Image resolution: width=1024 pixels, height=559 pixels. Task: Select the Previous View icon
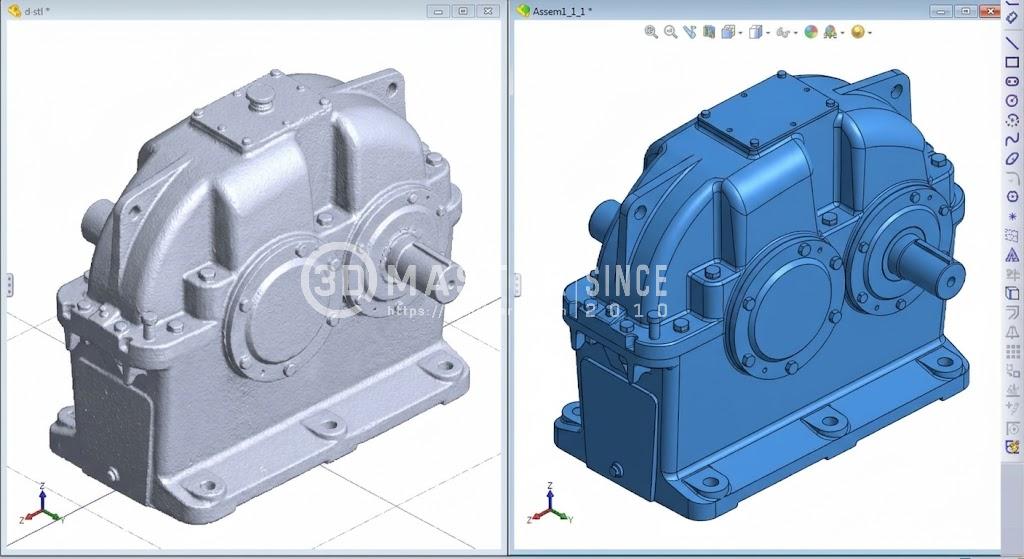coord(690,32)
